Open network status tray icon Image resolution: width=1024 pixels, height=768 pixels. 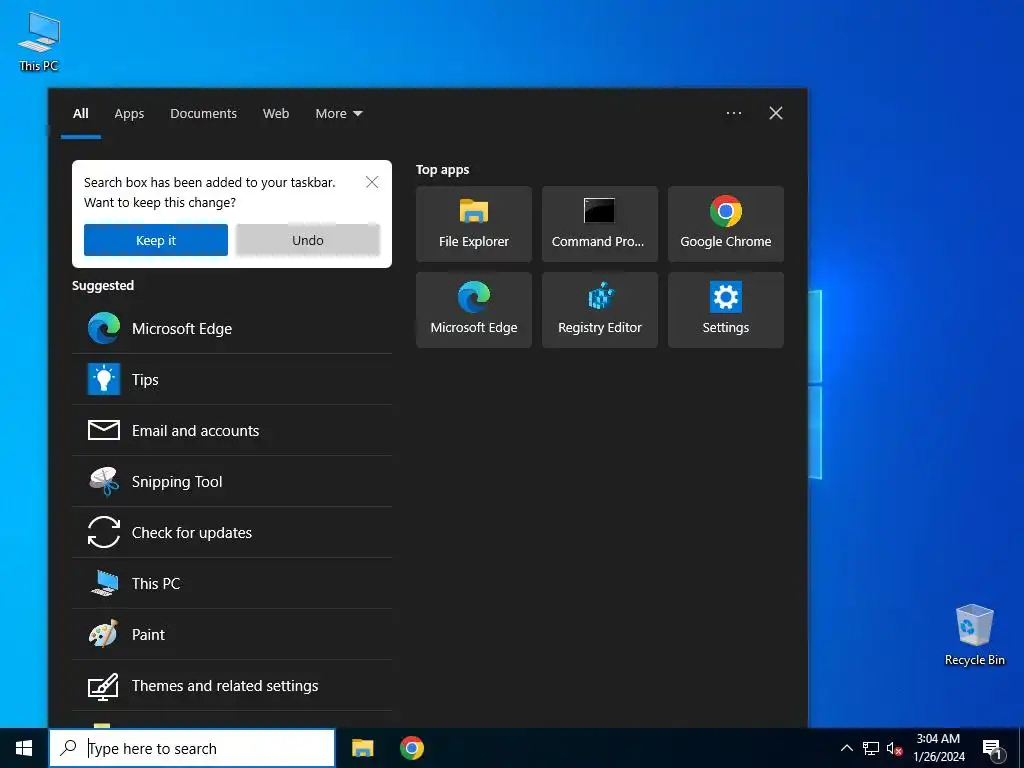click(871, 748)
